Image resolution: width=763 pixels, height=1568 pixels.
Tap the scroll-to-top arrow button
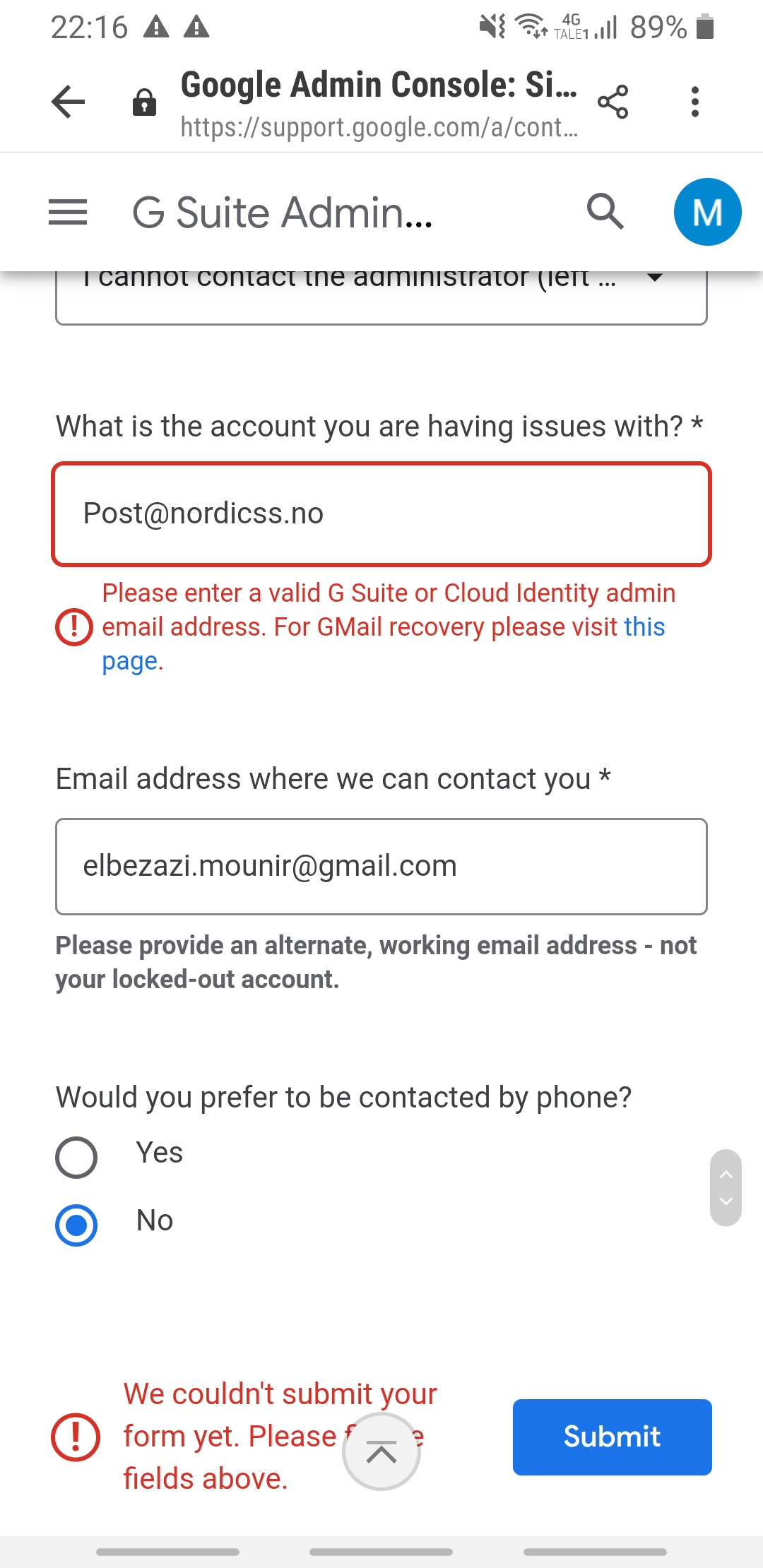[x=381, y=1452]
